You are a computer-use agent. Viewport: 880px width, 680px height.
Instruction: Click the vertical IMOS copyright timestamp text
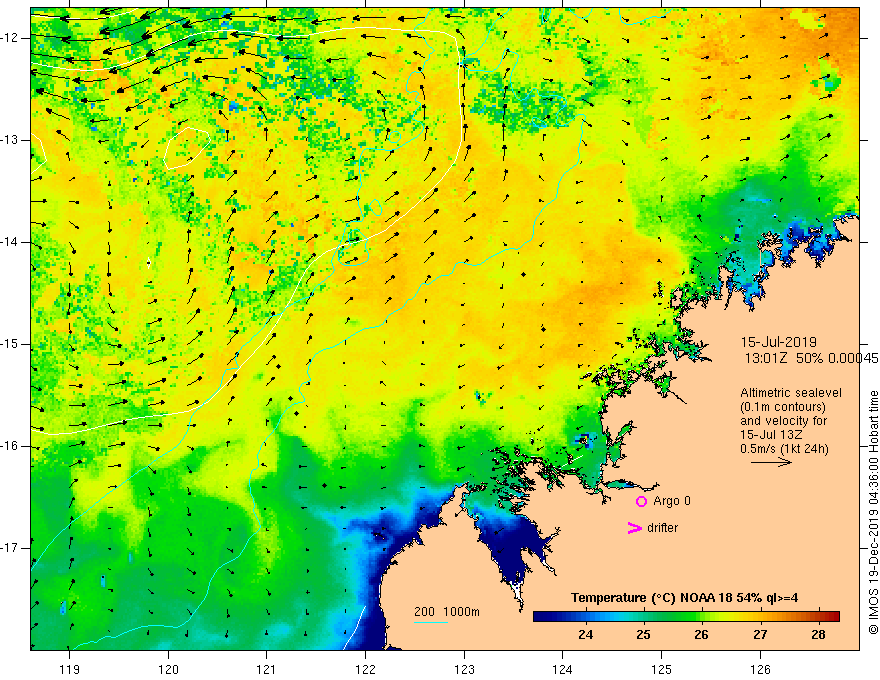873,513
